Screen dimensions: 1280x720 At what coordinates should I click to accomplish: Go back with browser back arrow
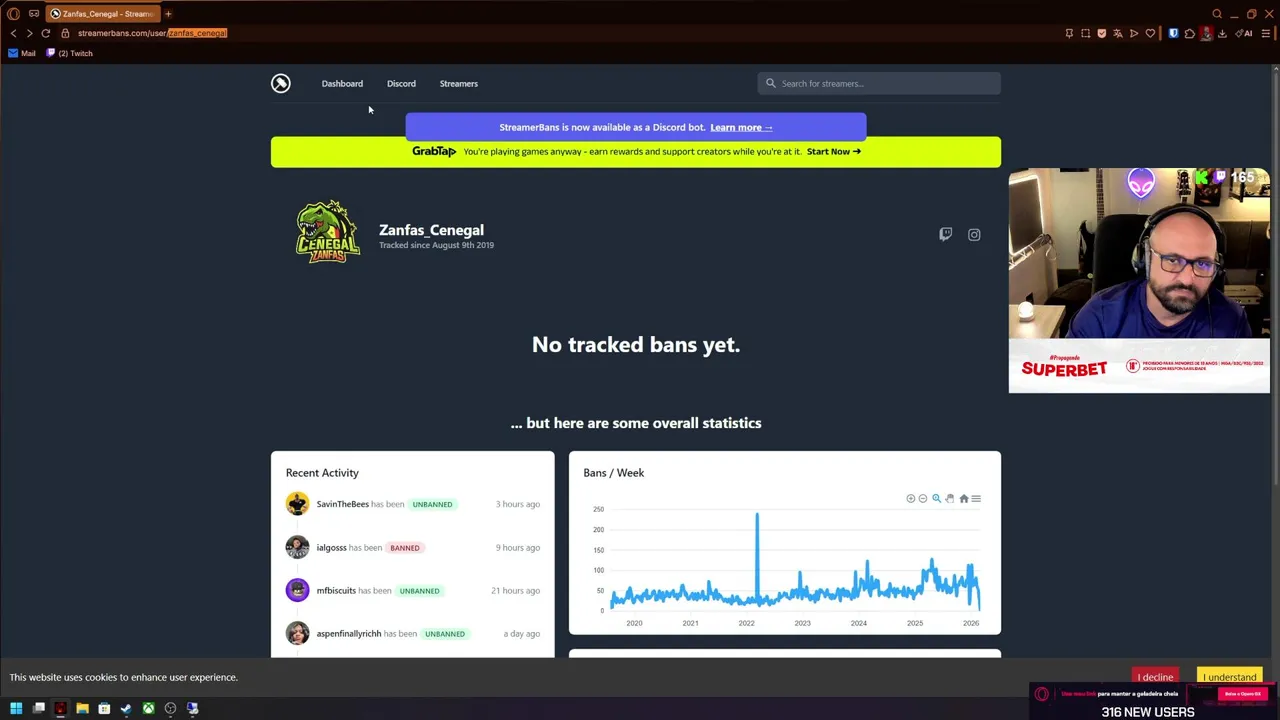[13, 33]
